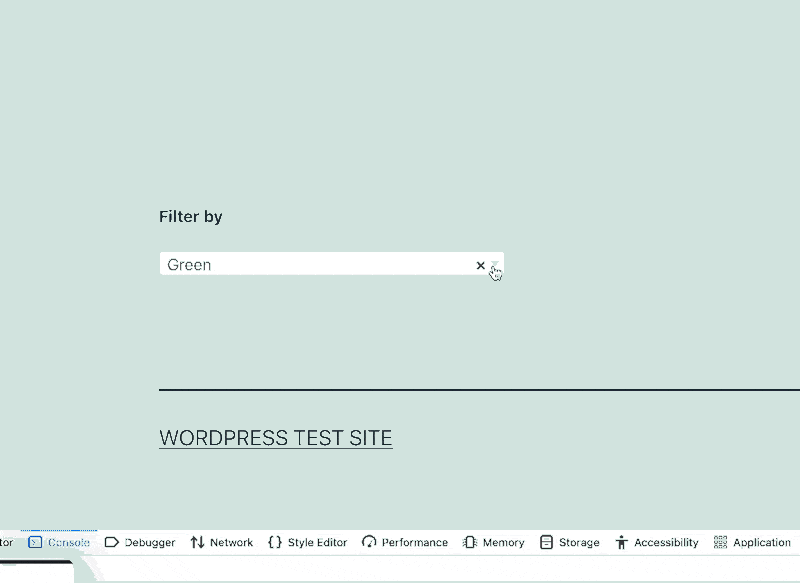Open the Green filter combobox options

(x=494, y=265)
